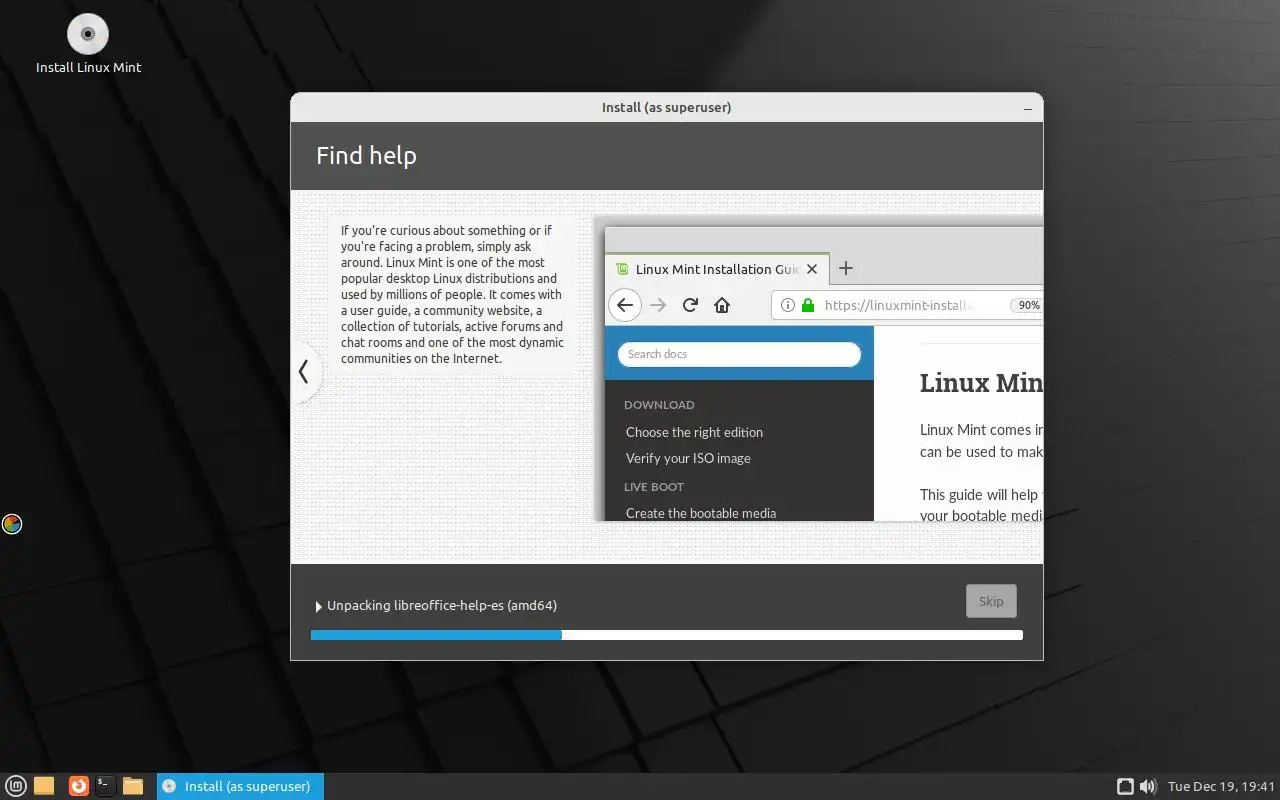Click the browser forward arrow in the slideshow image
The height and width of the screenshot is (800, 1280).
[658, 305]
